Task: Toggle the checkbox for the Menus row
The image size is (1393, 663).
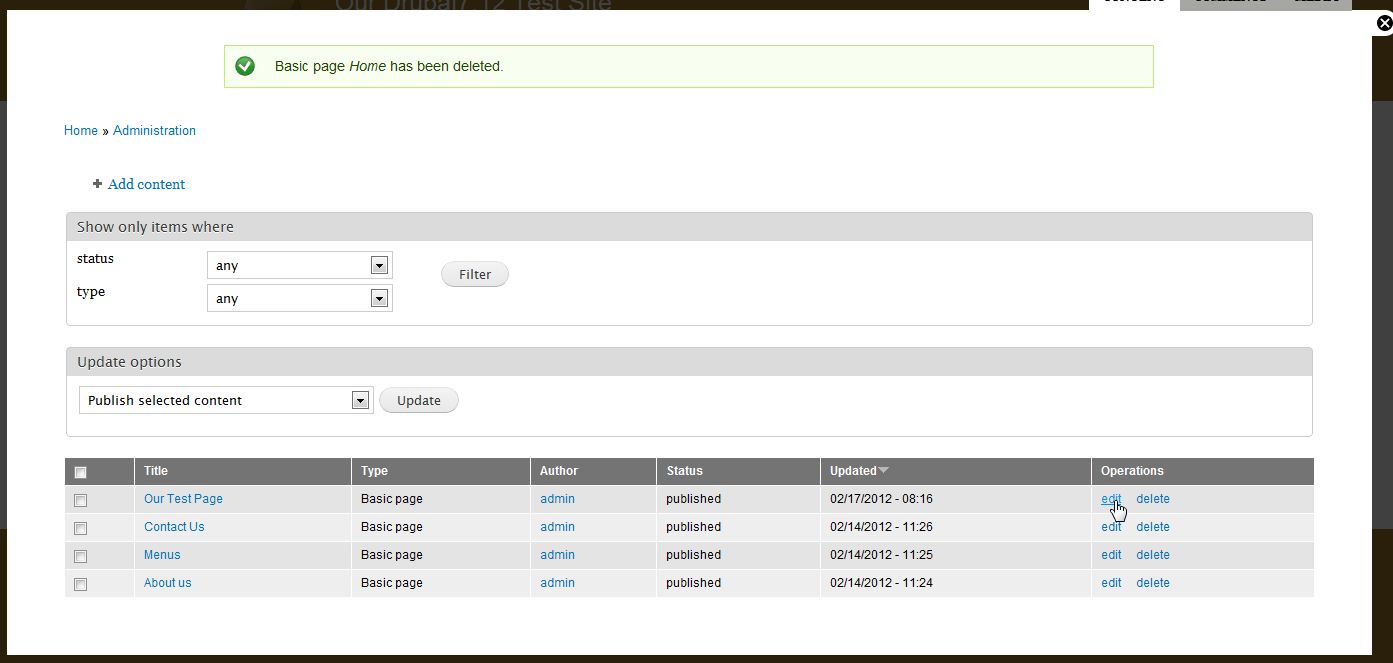Action: click(81, 556)
